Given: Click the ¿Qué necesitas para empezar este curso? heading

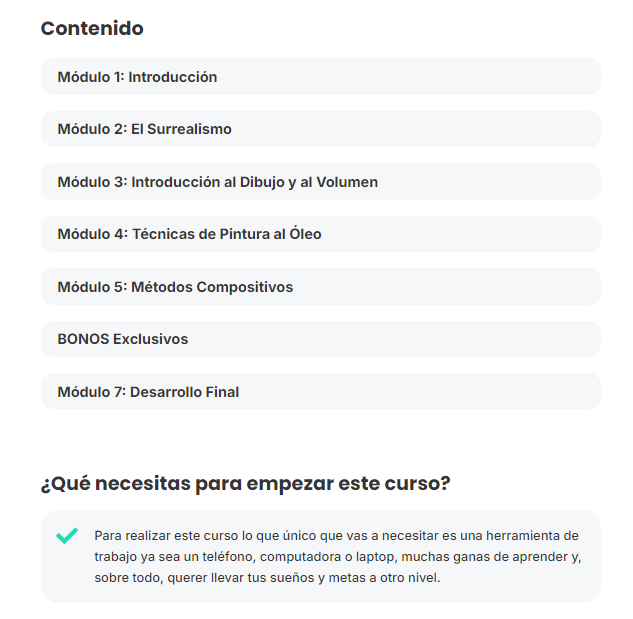Looking at the screenshot, I should [245, 483].
